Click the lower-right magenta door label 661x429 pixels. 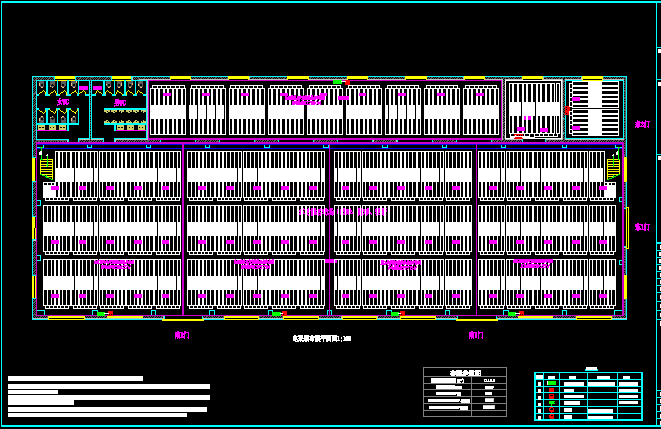coord(476,335)
